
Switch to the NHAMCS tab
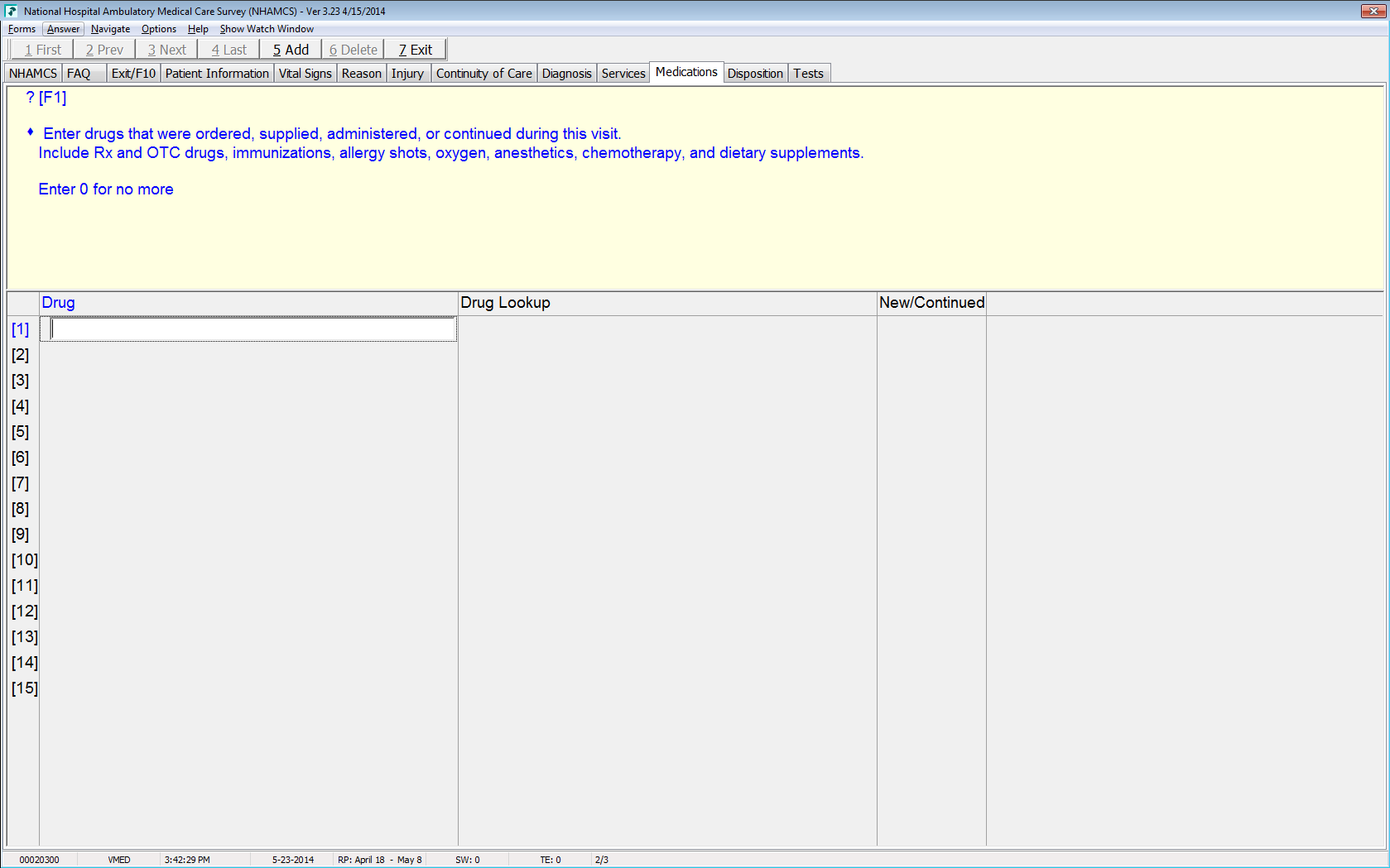[33, 74]
